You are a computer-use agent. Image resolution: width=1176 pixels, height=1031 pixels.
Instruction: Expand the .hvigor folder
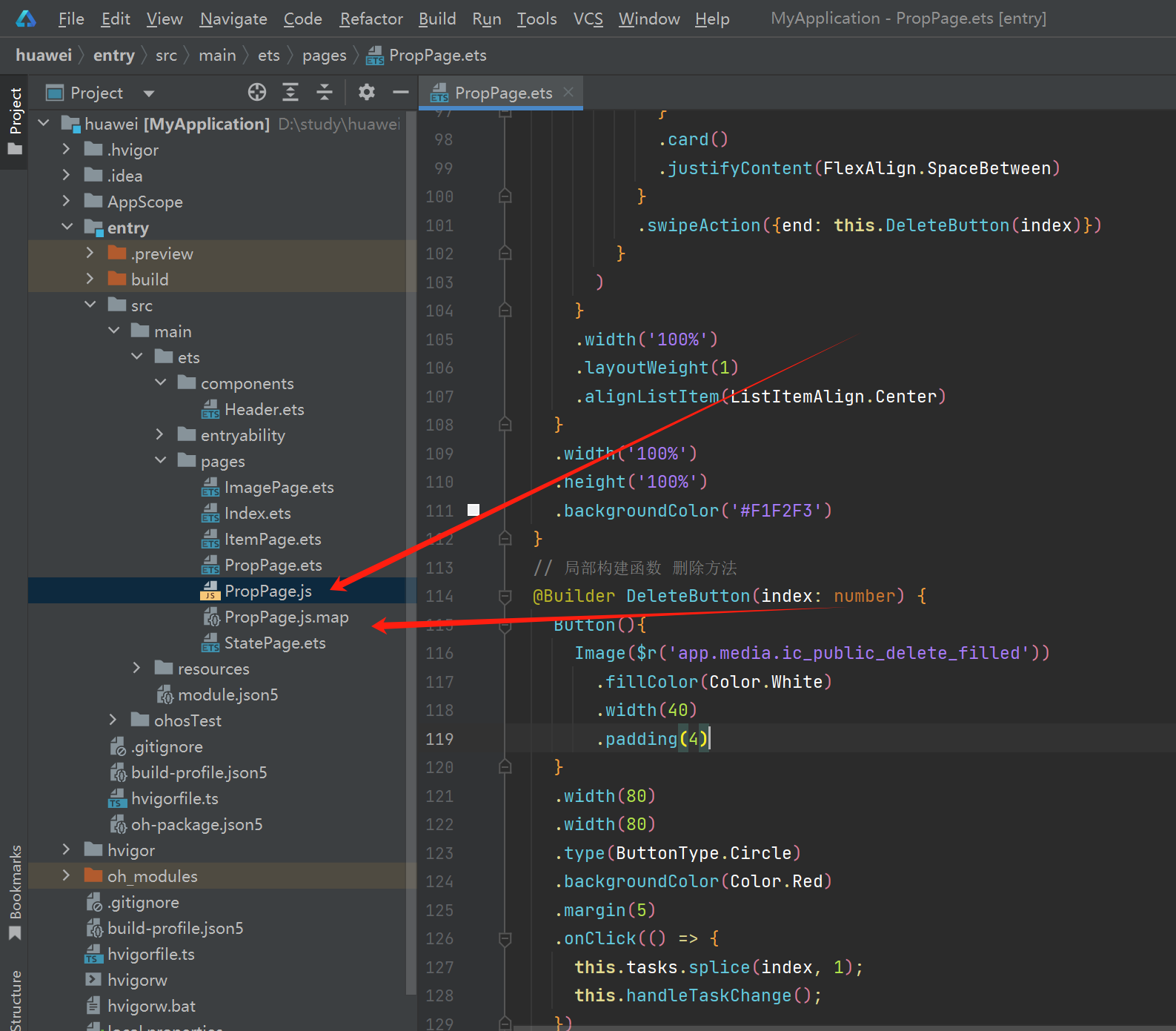click(67, 149)
